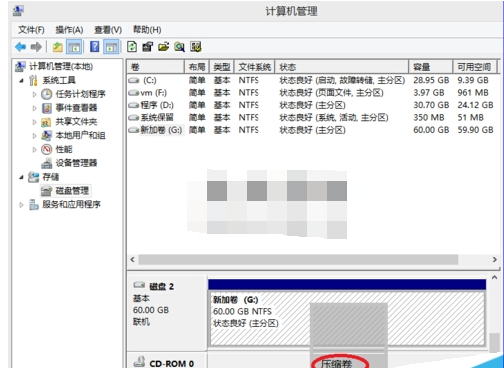Sort by the 文件系统 column header

coord(254,67)
